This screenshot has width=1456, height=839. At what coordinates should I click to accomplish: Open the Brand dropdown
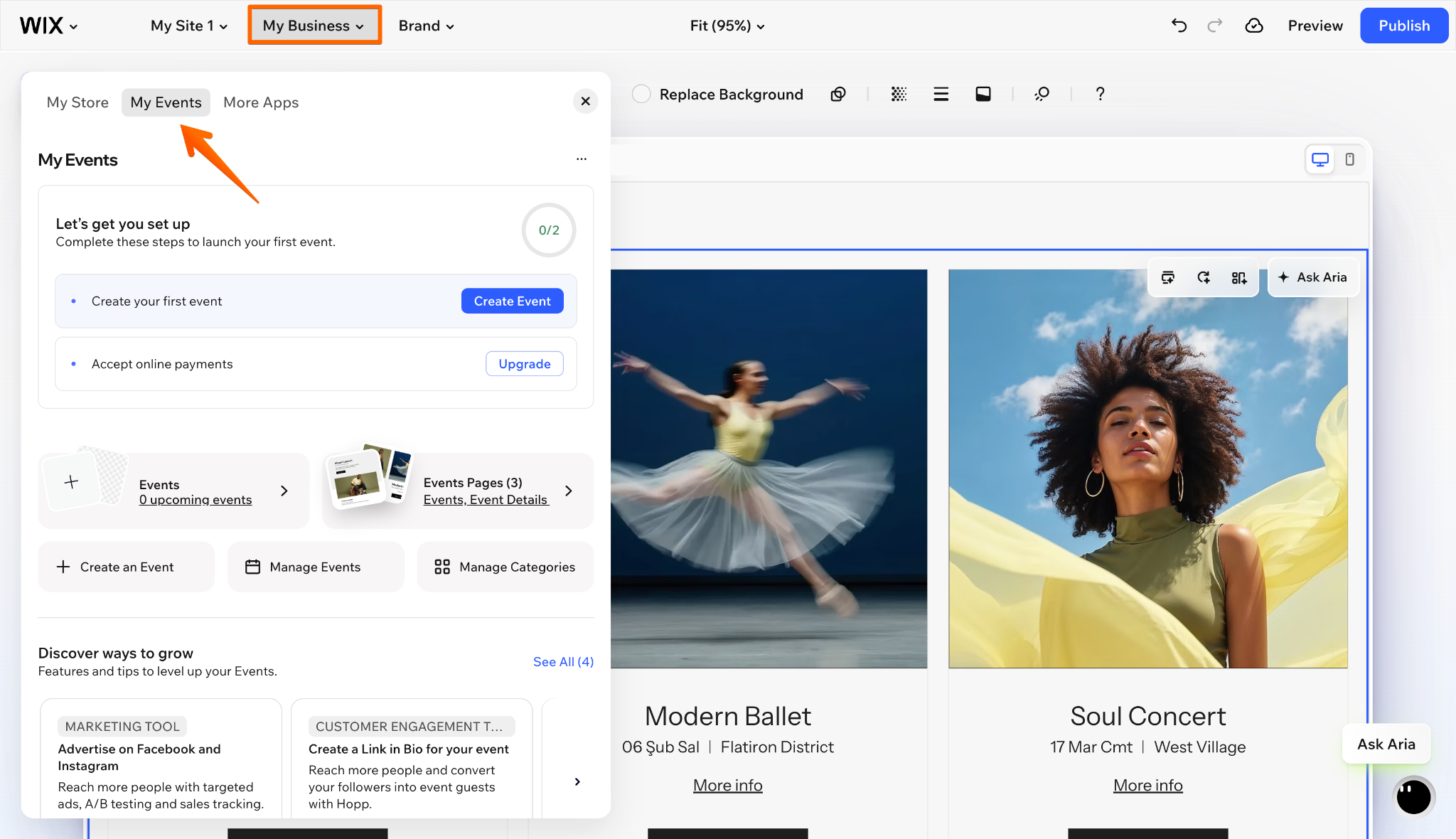(426, 26)
